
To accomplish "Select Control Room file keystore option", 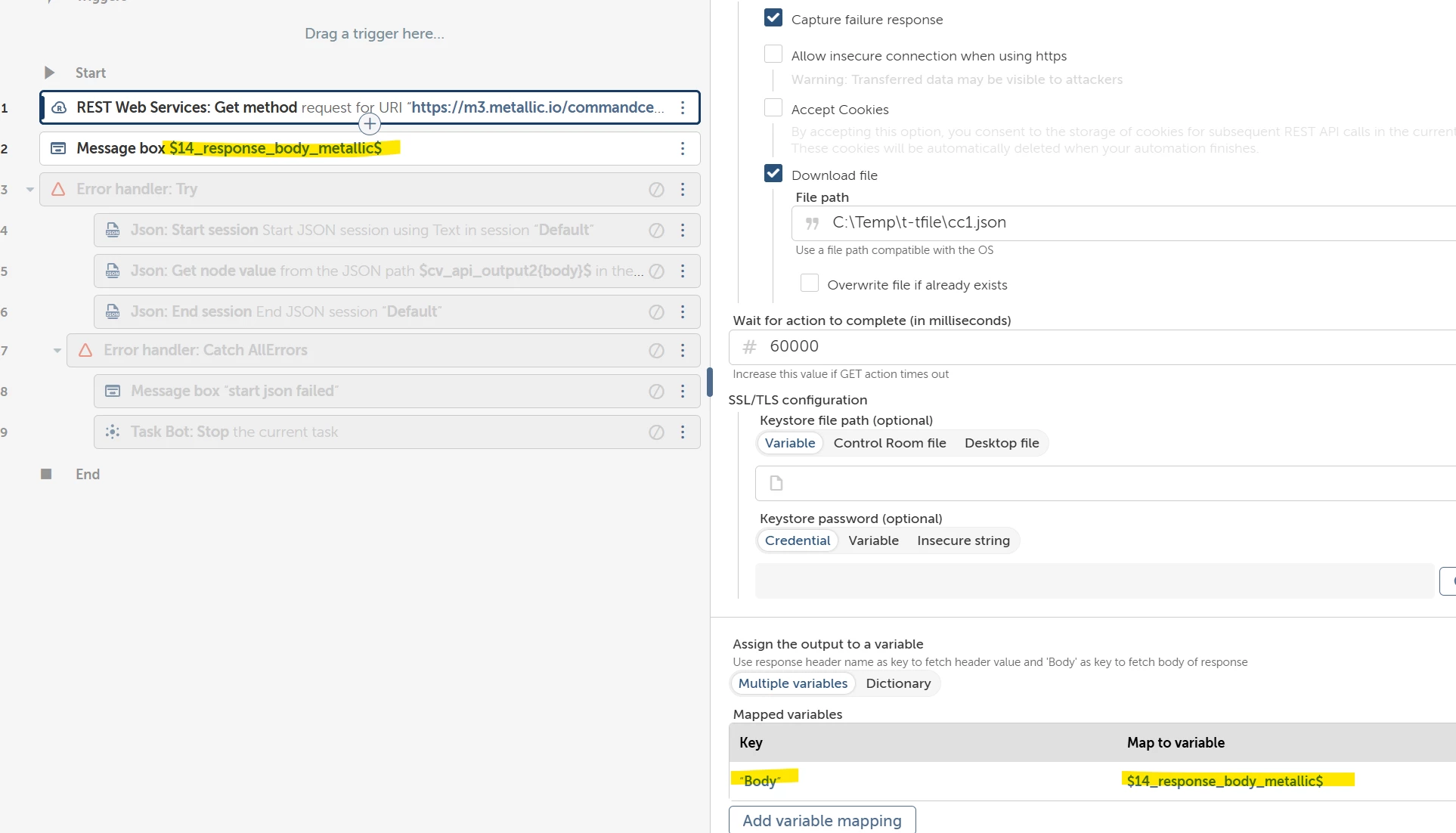I will click(x=889, y=443).
